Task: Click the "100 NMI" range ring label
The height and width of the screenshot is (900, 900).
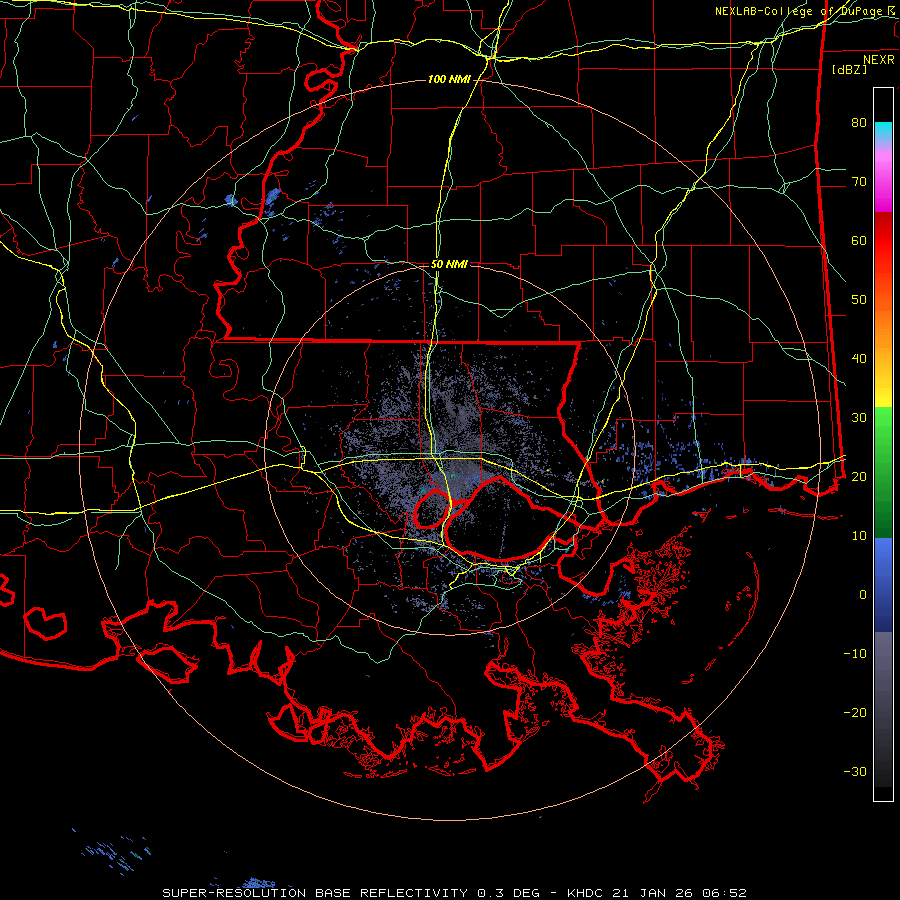Action: (x=449, y=79)
